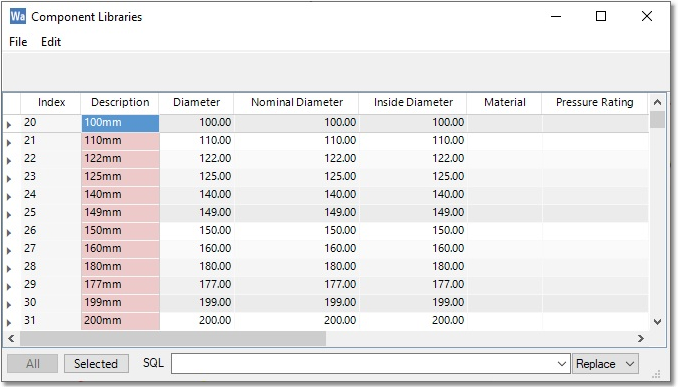Click the vertical scrollbar down arrow

coord(657,322)
